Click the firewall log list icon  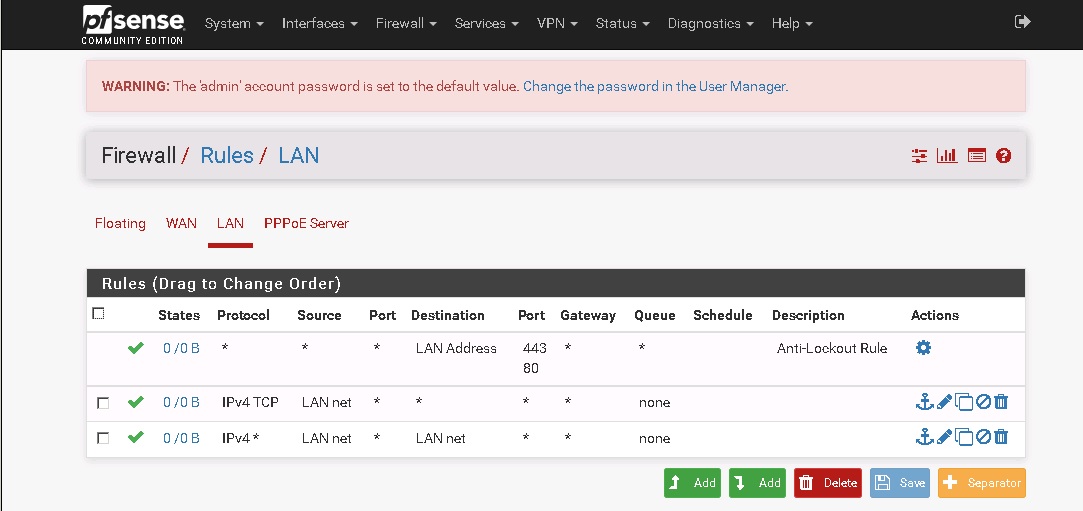(976, 156)
